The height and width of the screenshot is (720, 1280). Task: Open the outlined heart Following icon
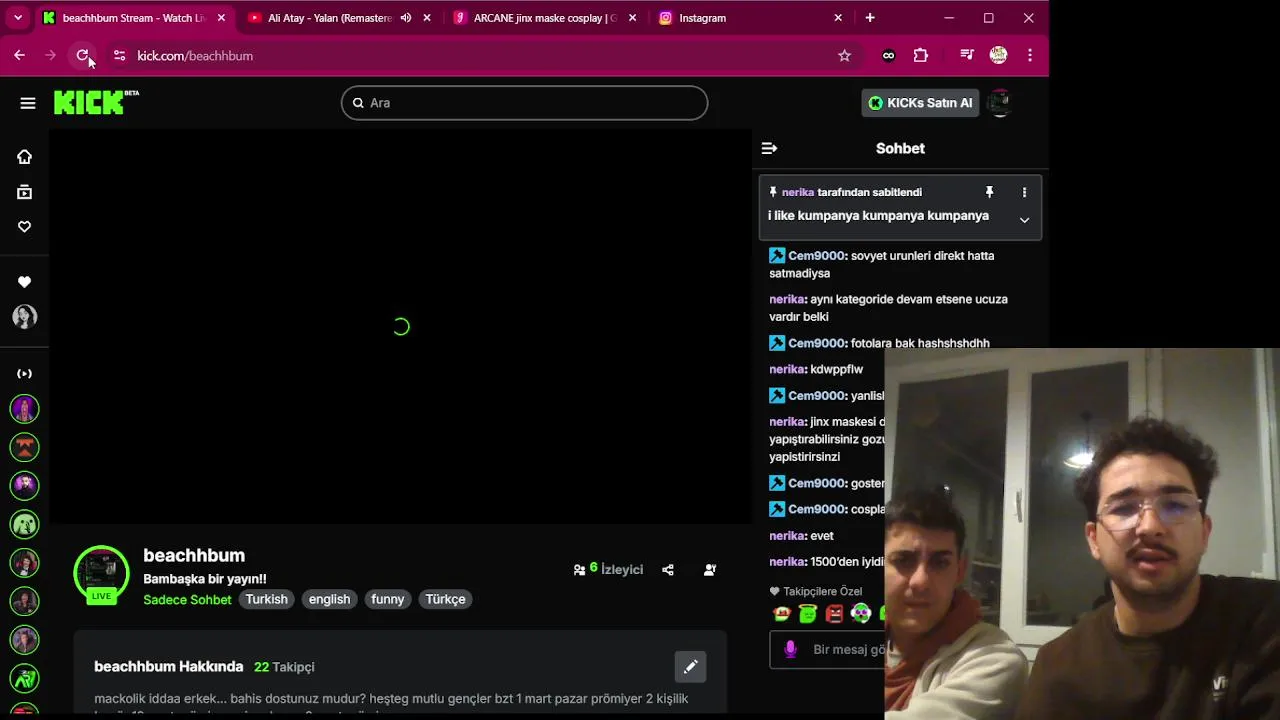(24, 227)
